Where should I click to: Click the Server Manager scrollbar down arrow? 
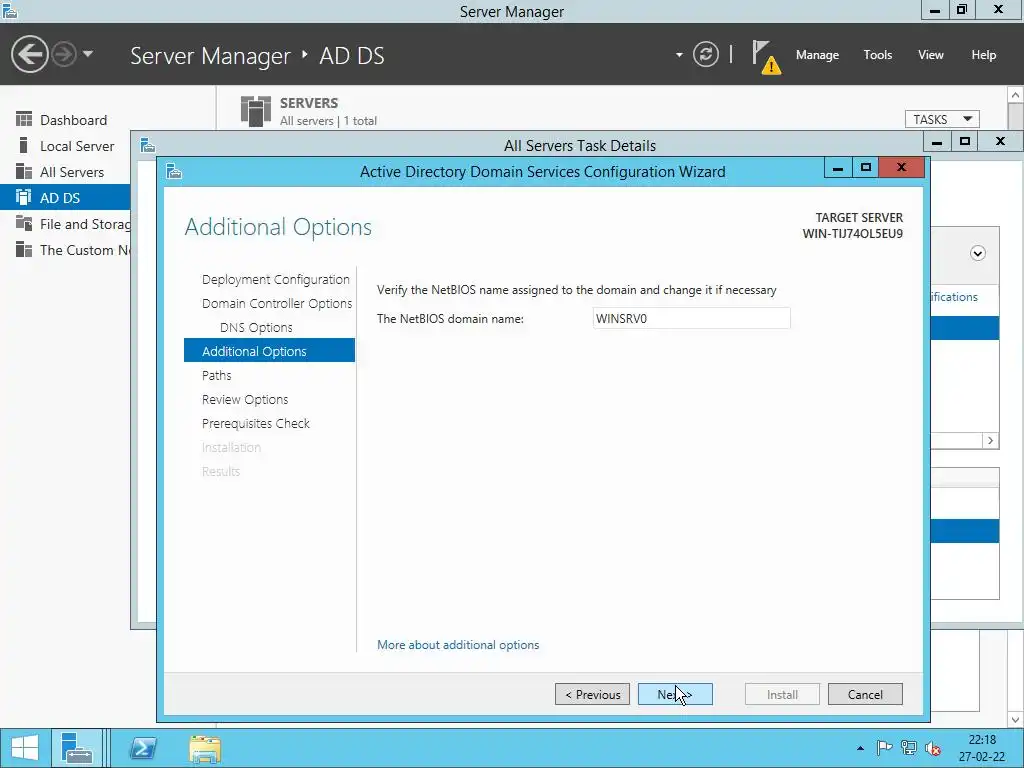(x=1016, y=719)
